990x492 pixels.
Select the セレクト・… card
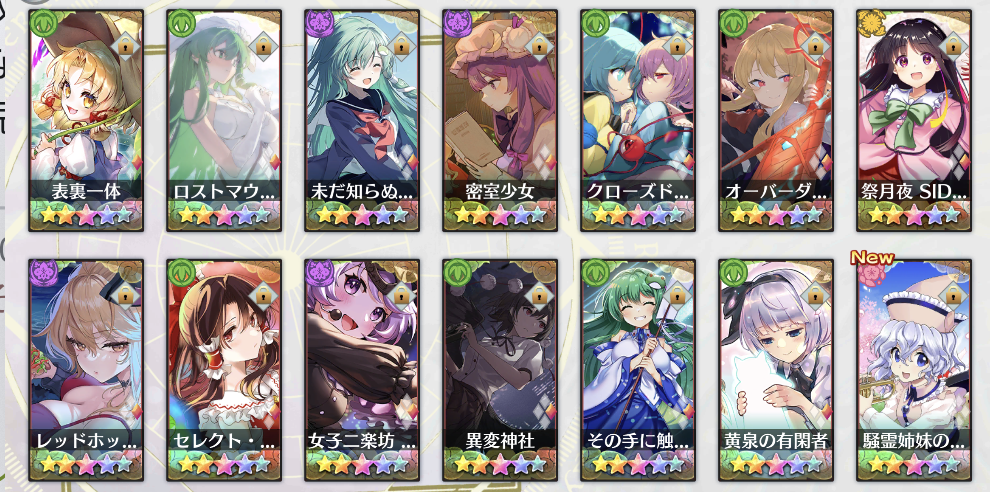pos(224,369)
